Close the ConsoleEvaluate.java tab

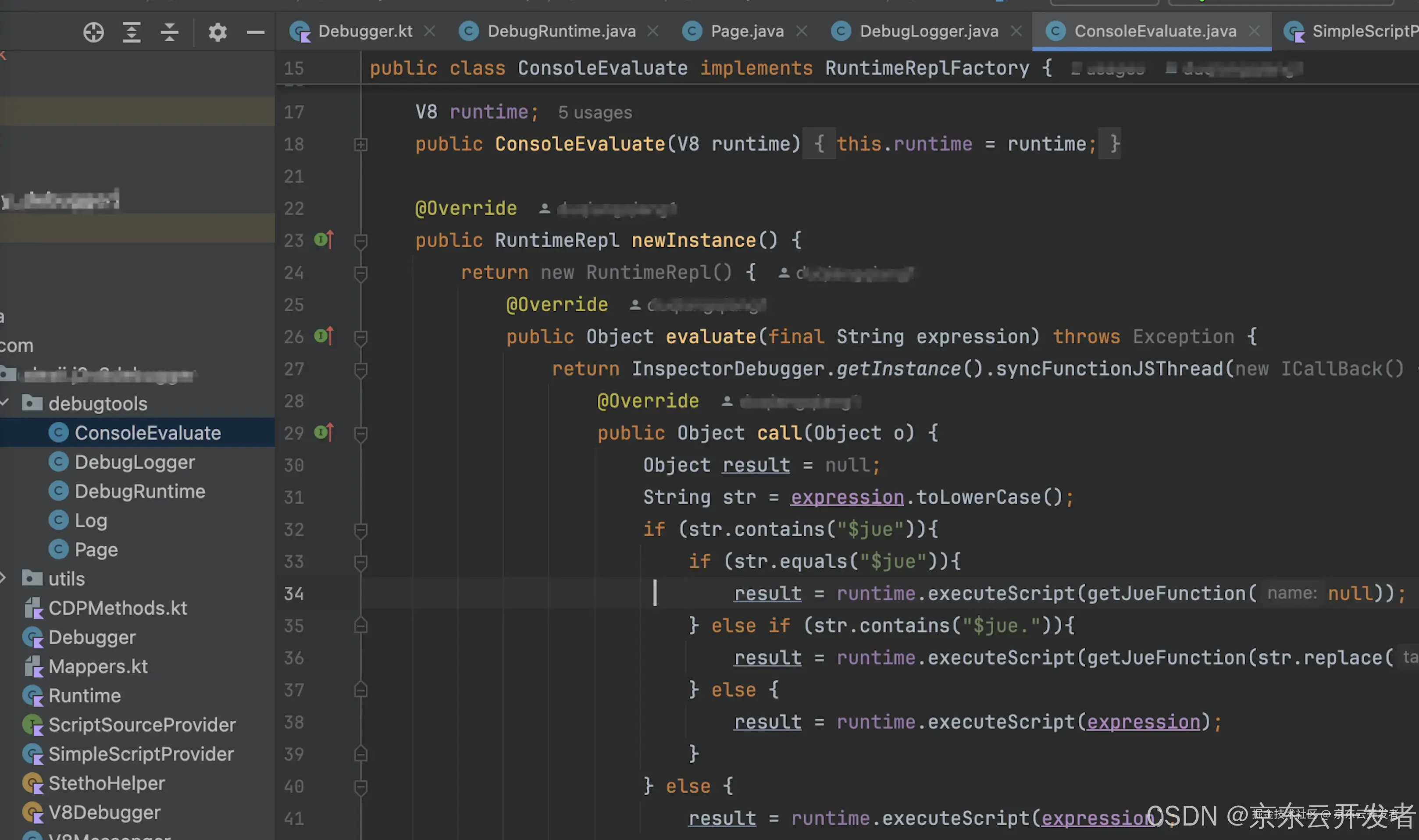[x=1254, y=31]
